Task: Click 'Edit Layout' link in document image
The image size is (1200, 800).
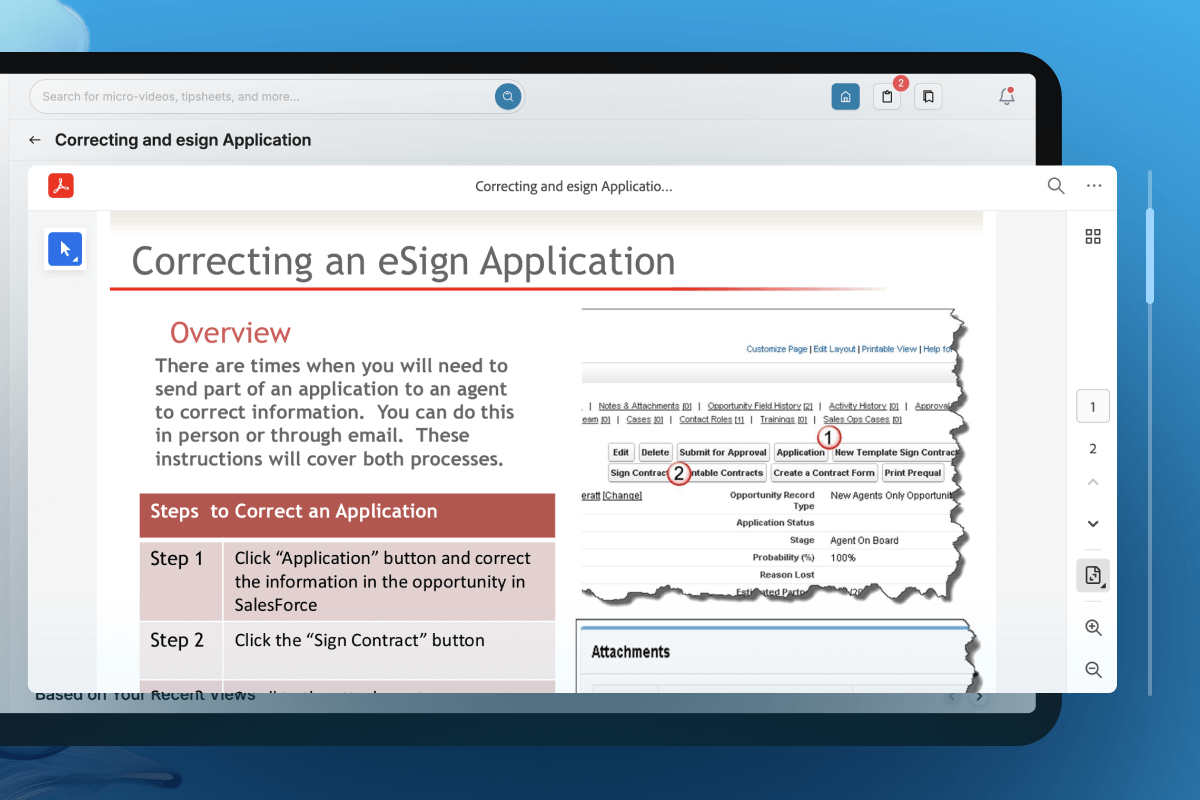Action: click(x=834, y=349)
